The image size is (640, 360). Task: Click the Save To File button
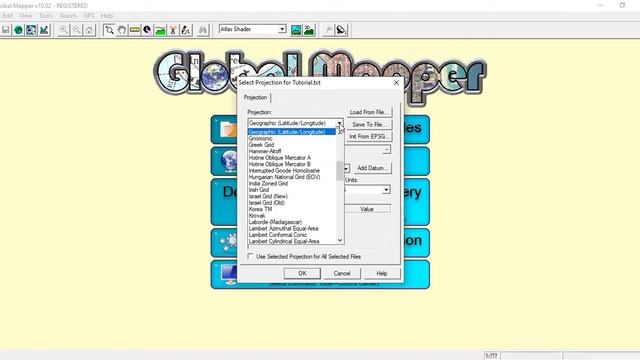(x=369, y=124)
